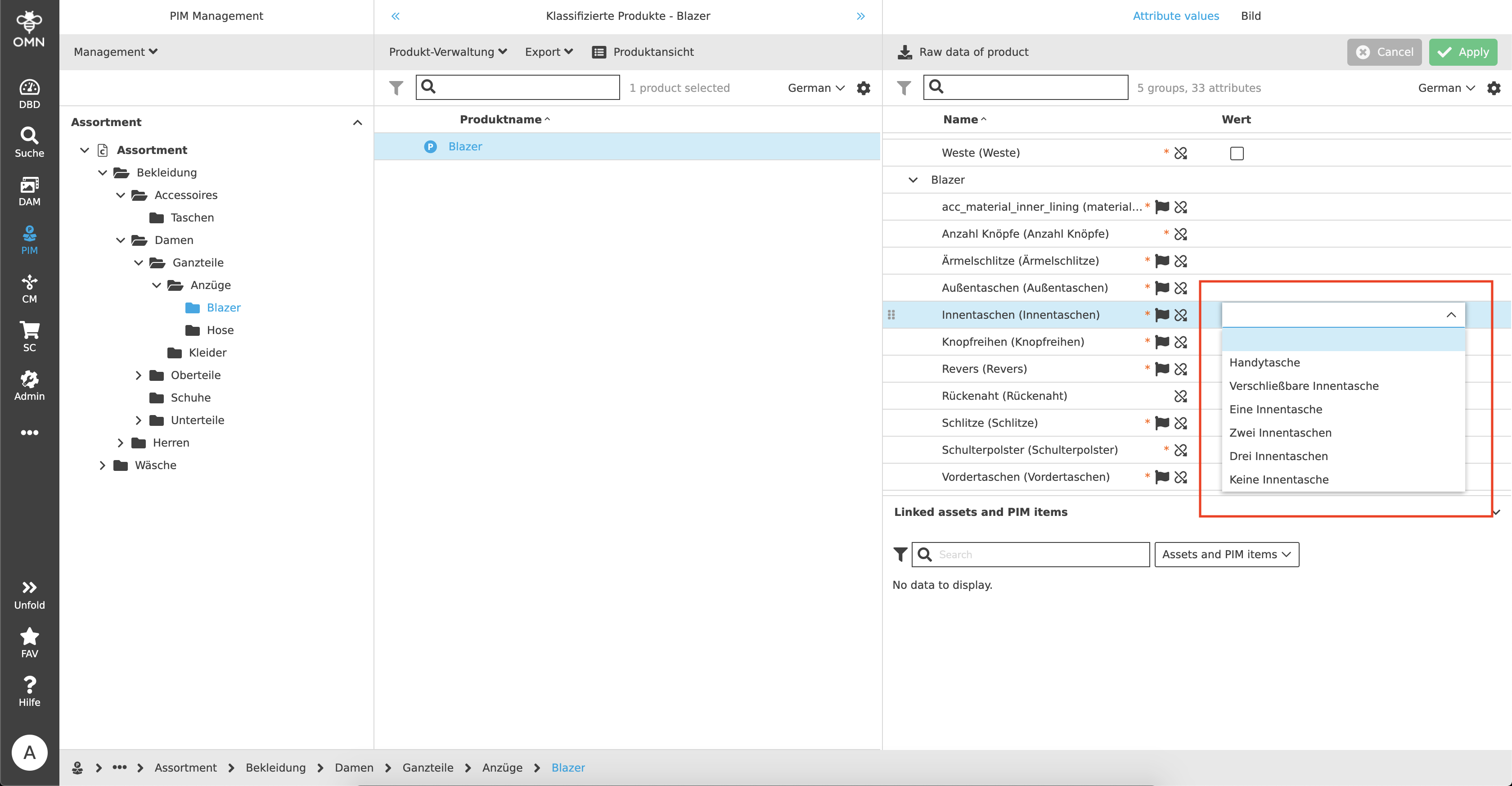Switch to the Bild tab

(x=1250, y=16)
